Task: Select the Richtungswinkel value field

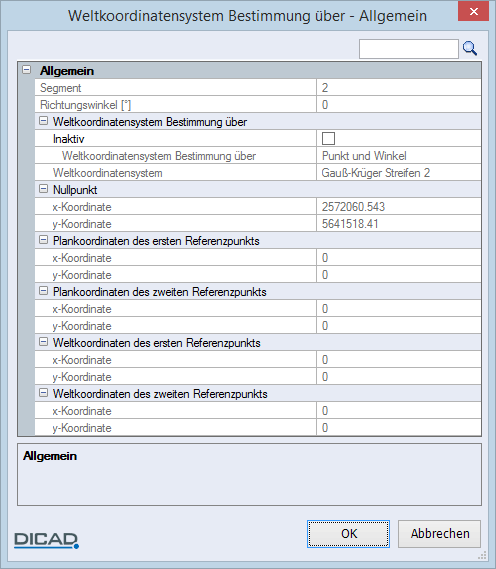Action: tap(399, 105)
